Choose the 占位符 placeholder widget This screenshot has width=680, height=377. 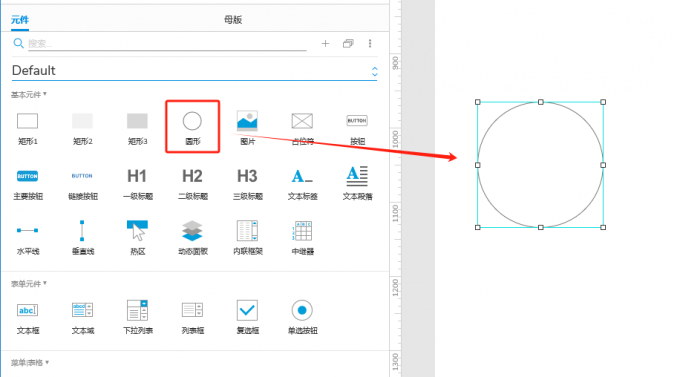click(302, 127)
